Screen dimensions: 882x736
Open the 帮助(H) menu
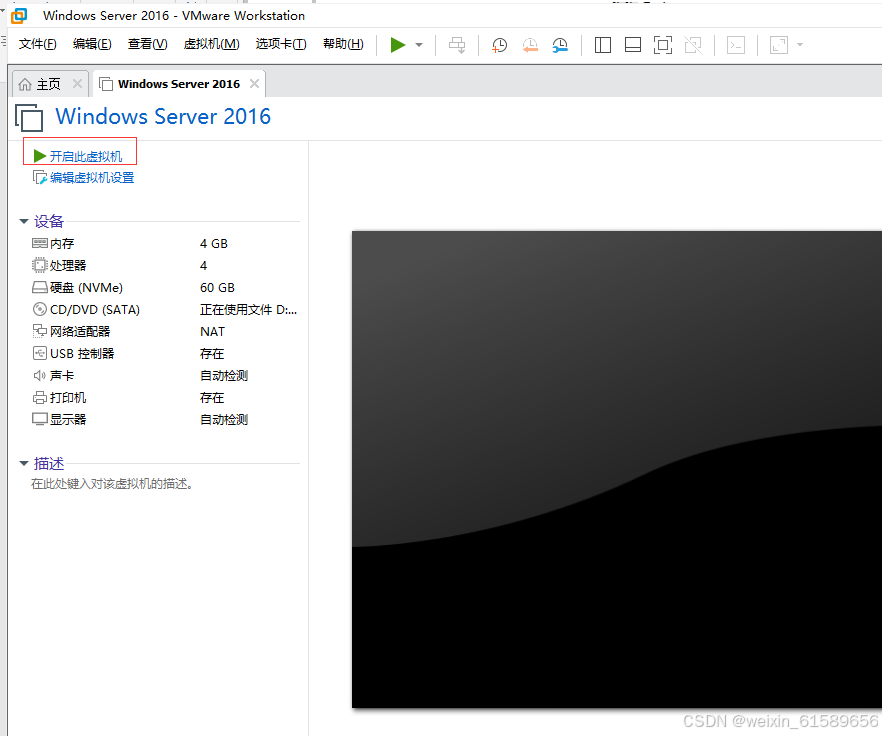coord(343,44)
